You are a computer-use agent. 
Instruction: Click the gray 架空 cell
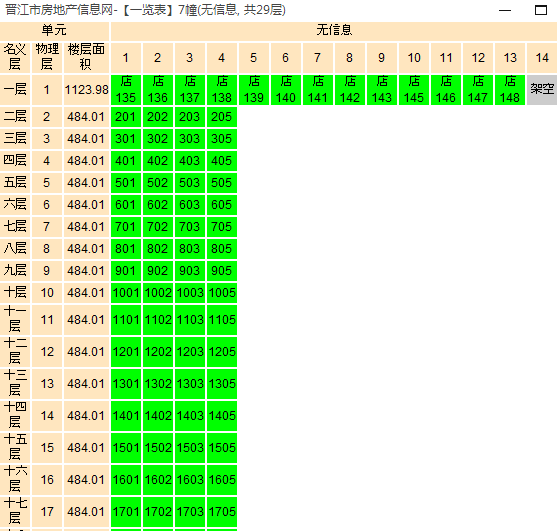tap(542, 90)
